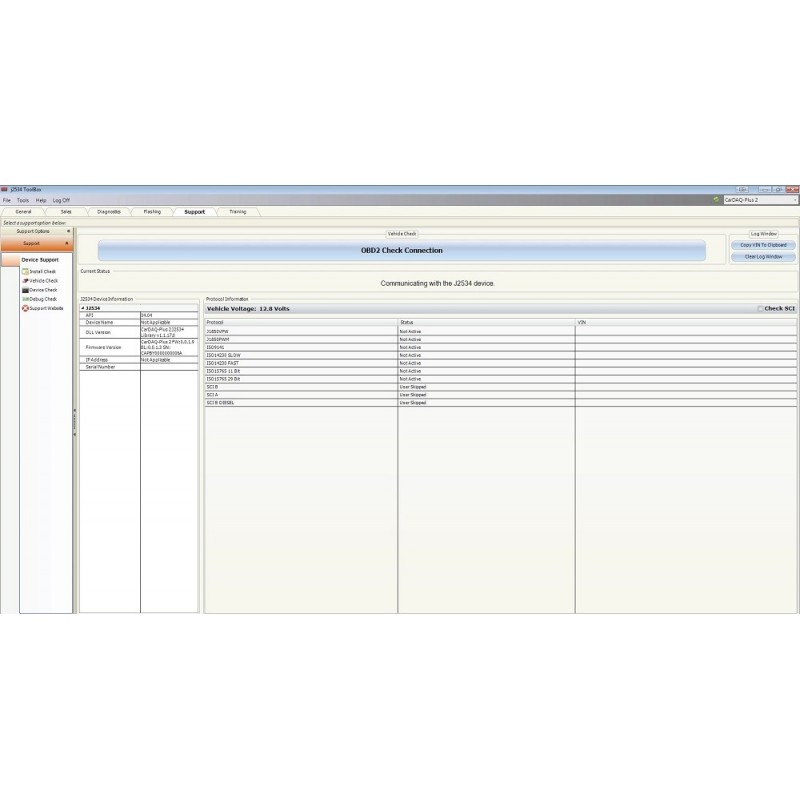Click the Log Off menu item

click(61, 200)
